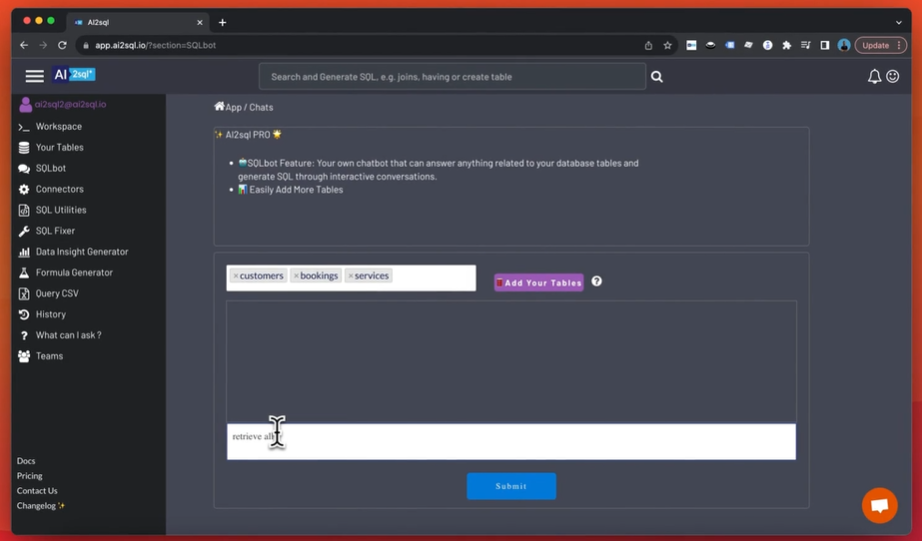The width and height of the screenshot is (922, 541).
Task: Open the Pricing link
Action: point(29,476)
